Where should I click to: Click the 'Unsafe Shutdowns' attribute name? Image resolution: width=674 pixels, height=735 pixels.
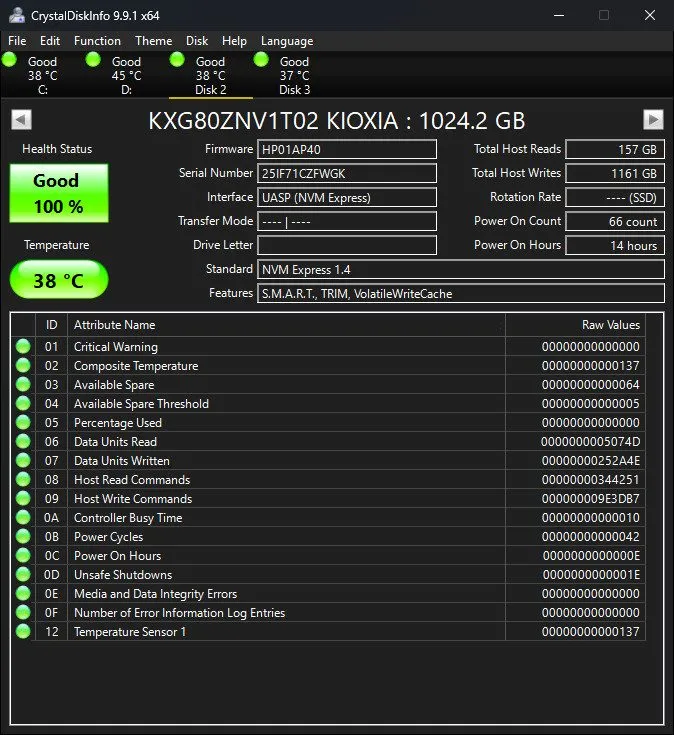pyautogui.click(x=123, y=575)
